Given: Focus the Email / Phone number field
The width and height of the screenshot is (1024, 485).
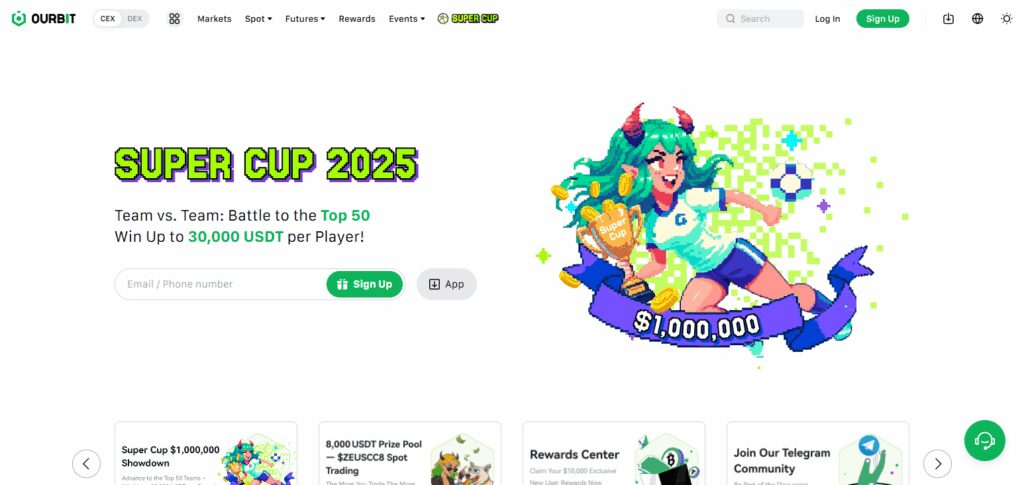Looking at the screenshot, I should pos(221,284).
